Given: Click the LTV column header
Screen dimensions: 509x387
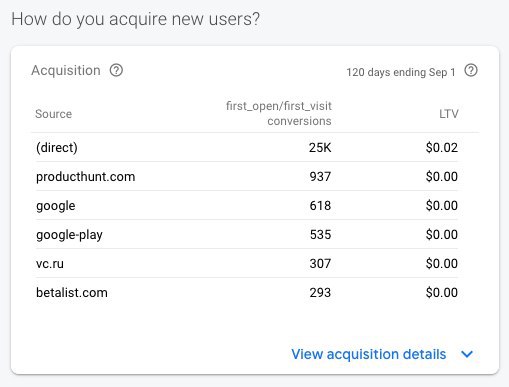Looking at the screenshot, I should click(x=449, y=114).
